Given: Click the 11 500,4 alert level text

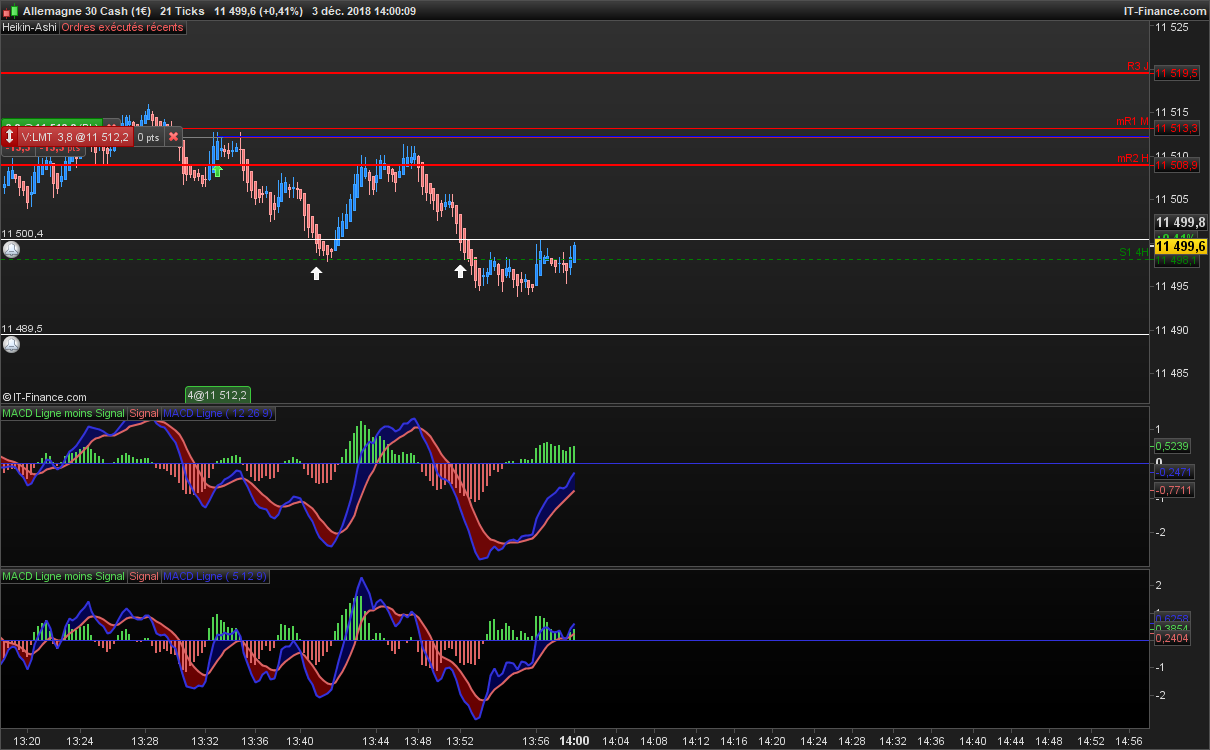Looking at the screenshot, I should click(22, 234).
